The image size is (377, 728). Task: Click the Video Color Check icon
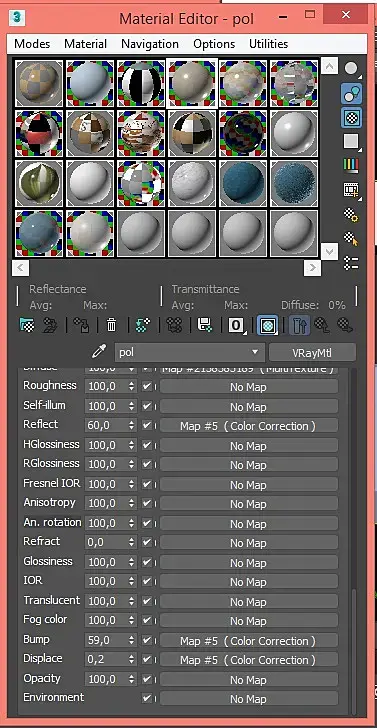pos(351,165)
